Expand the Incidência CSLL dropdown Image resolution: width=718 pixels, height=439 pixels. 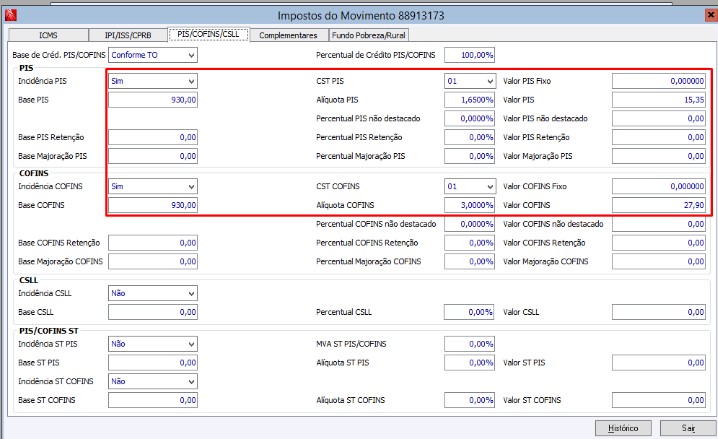153,293
